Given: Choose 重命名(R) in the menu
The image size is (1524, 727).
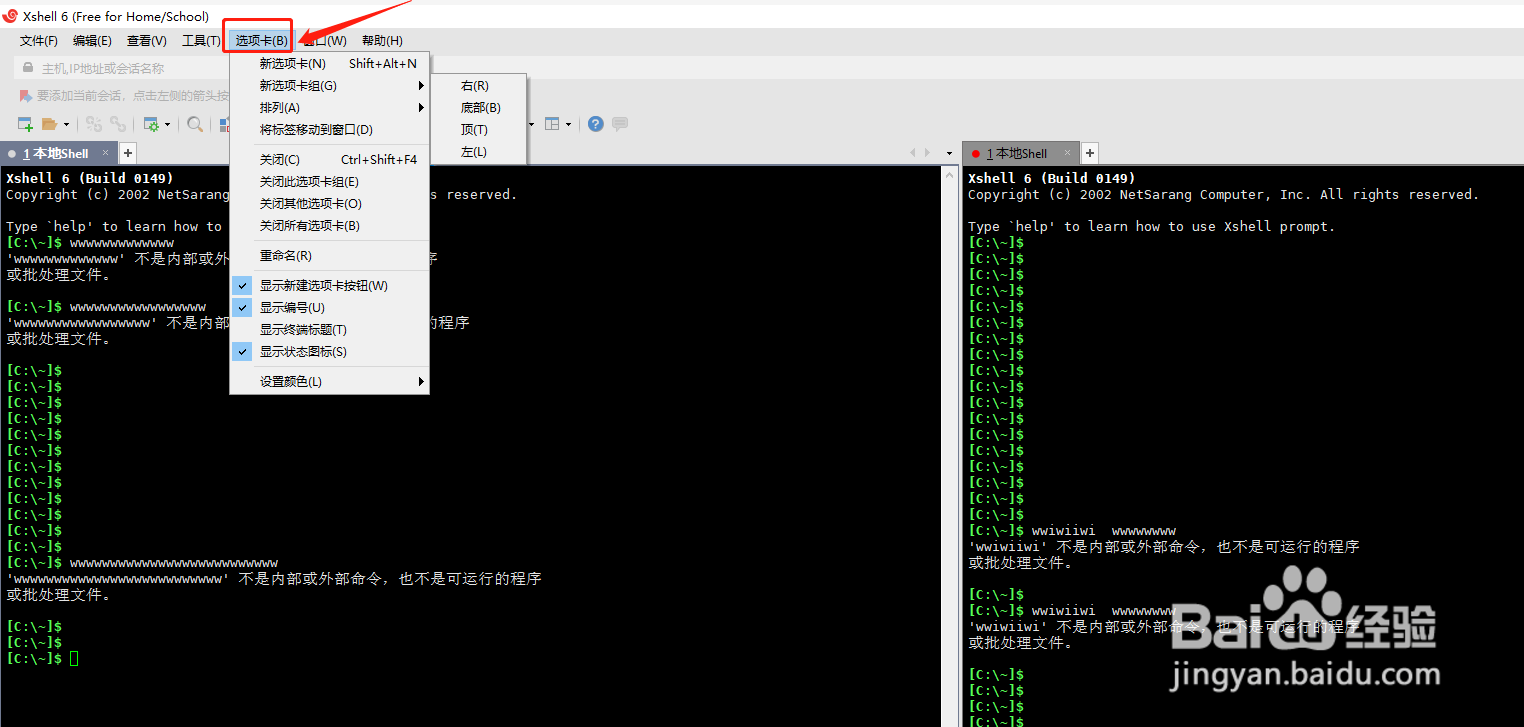Looking at the screenshot, I should pyautogui.click(x=330, y=255).
